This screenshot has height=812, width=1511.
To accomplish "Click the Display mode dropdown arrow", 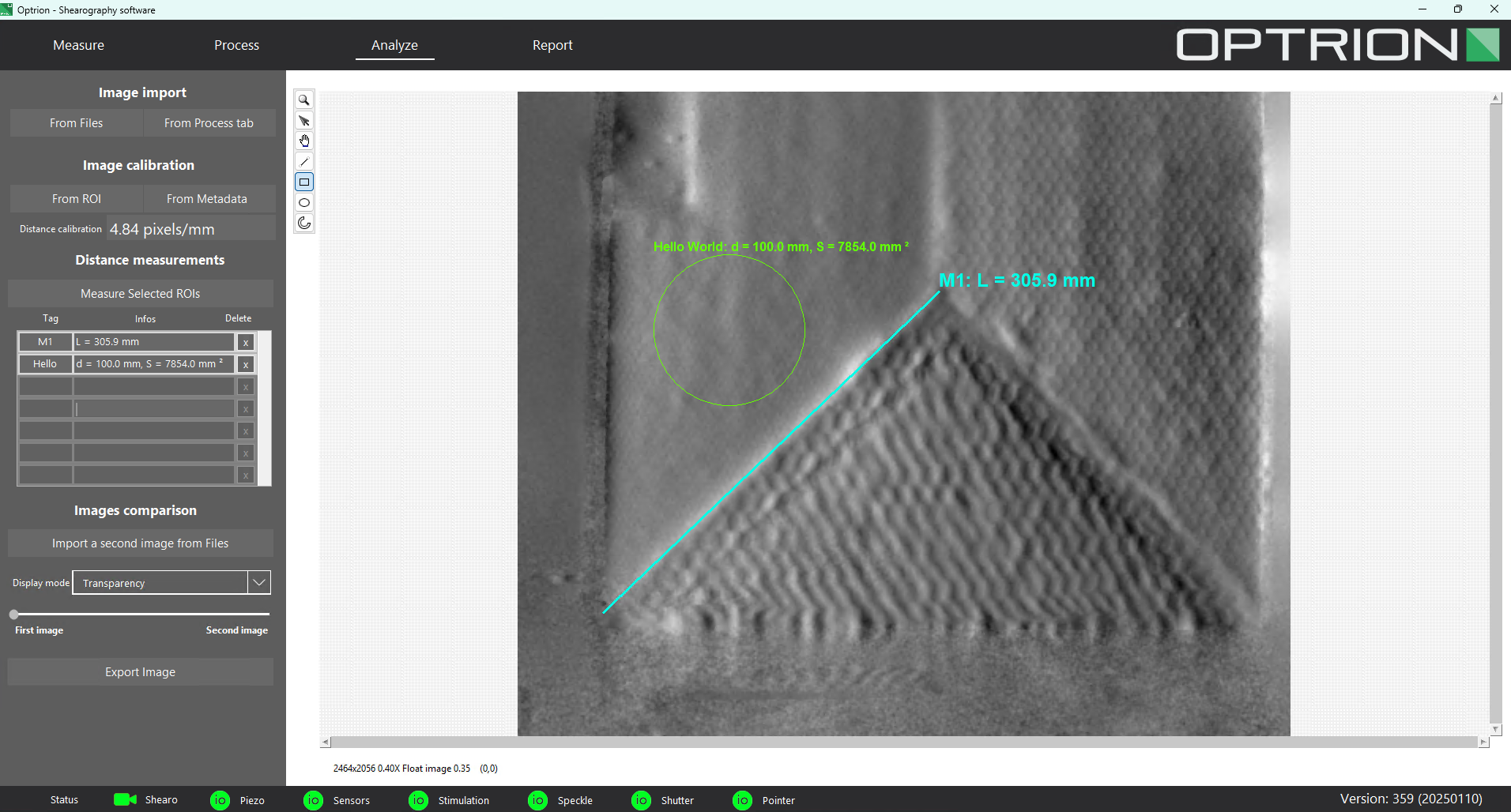I will click(259, 583).
